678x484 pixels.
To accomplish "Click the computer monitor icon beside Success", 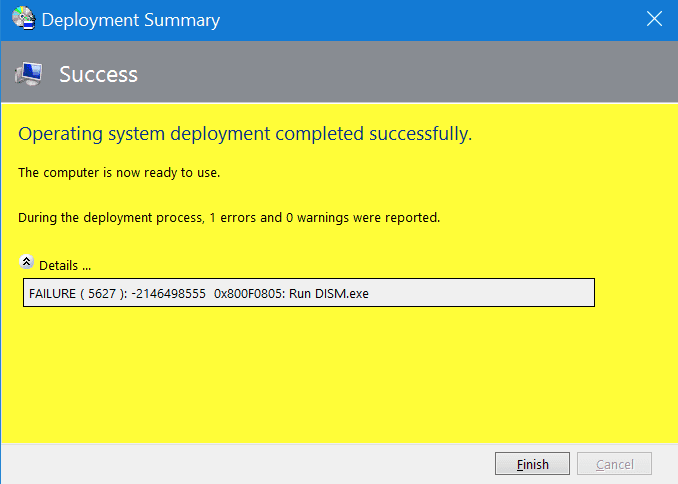I will tap(28, 74).
